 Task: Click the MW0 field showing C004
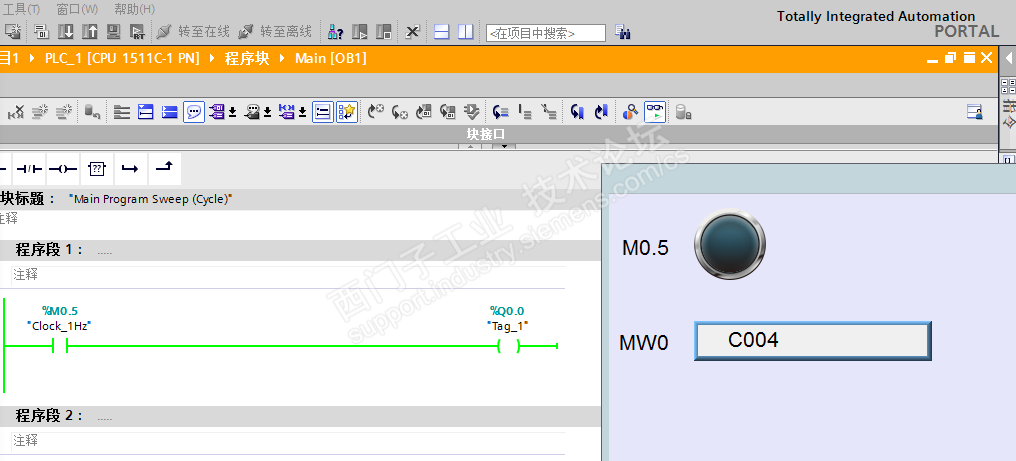[x=813, y=340]
